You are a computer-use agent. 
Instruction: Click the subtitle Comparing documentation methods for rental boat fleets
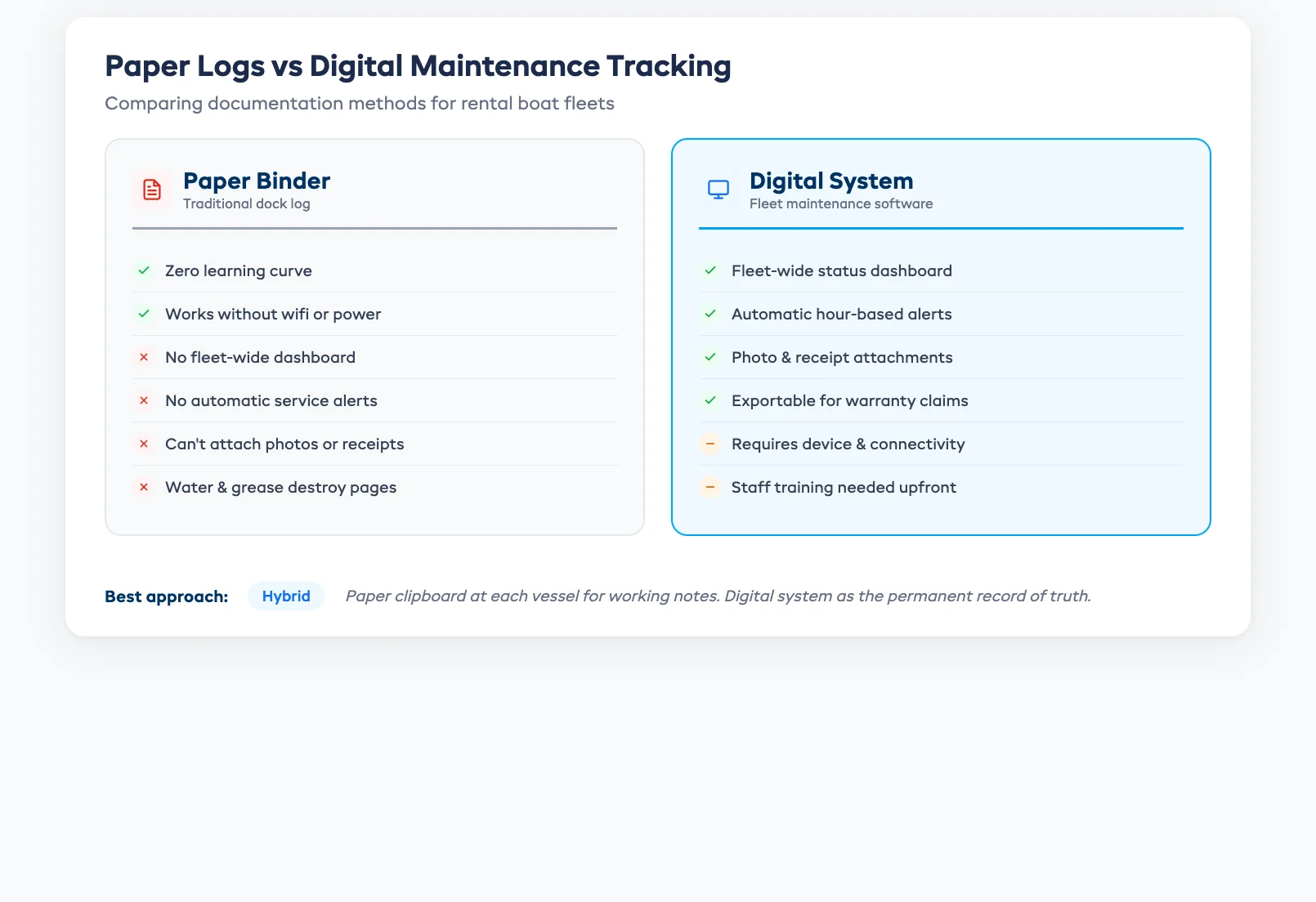[360, 104]
